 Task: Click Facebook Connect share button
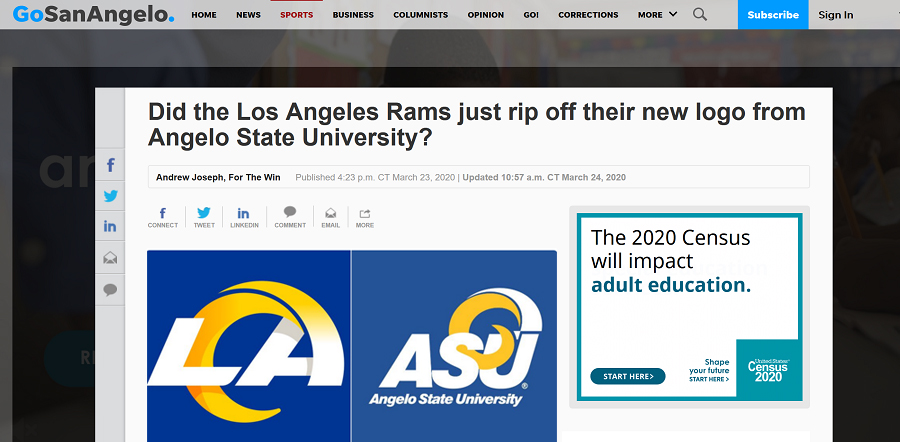click(163, 218)
